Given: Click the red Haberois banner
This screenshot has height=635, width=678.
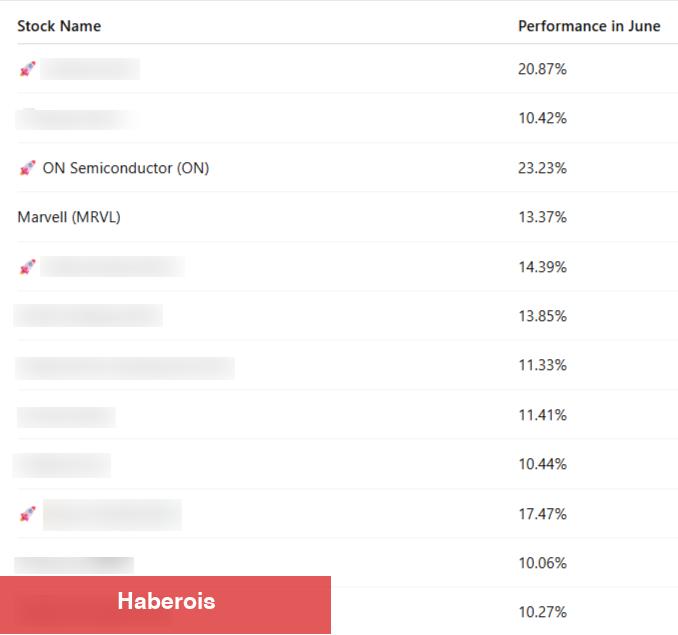Looking at the screenshot, I should click(x=165, y=603).
